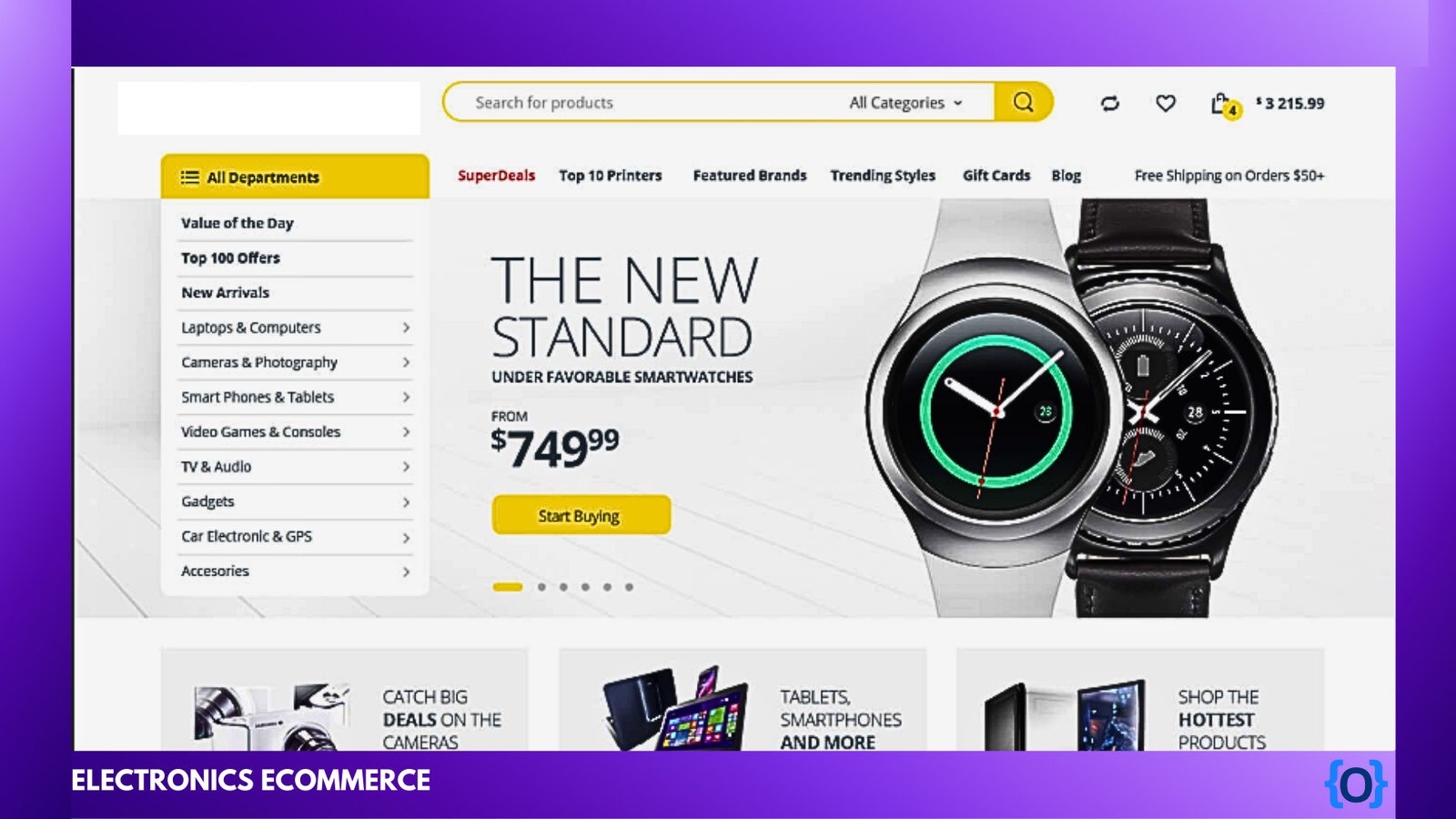
Task: Click the Start Buying button
Action: [581, 515]
